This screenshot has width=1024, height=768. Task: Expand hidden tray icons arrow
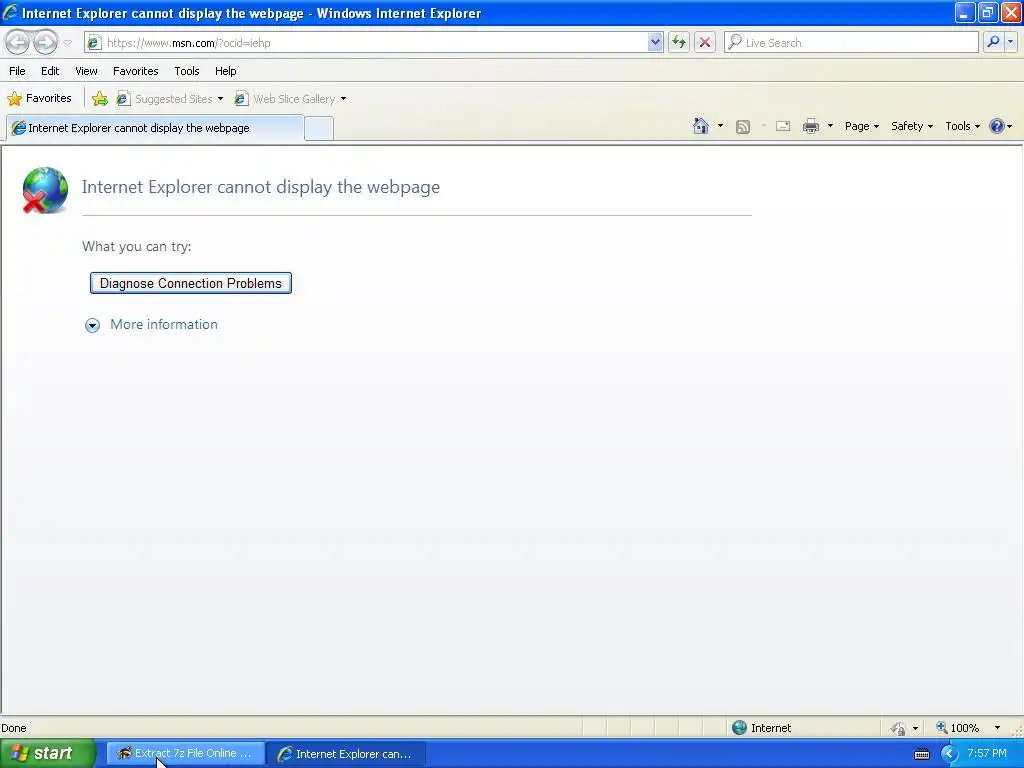click(949, 754)
